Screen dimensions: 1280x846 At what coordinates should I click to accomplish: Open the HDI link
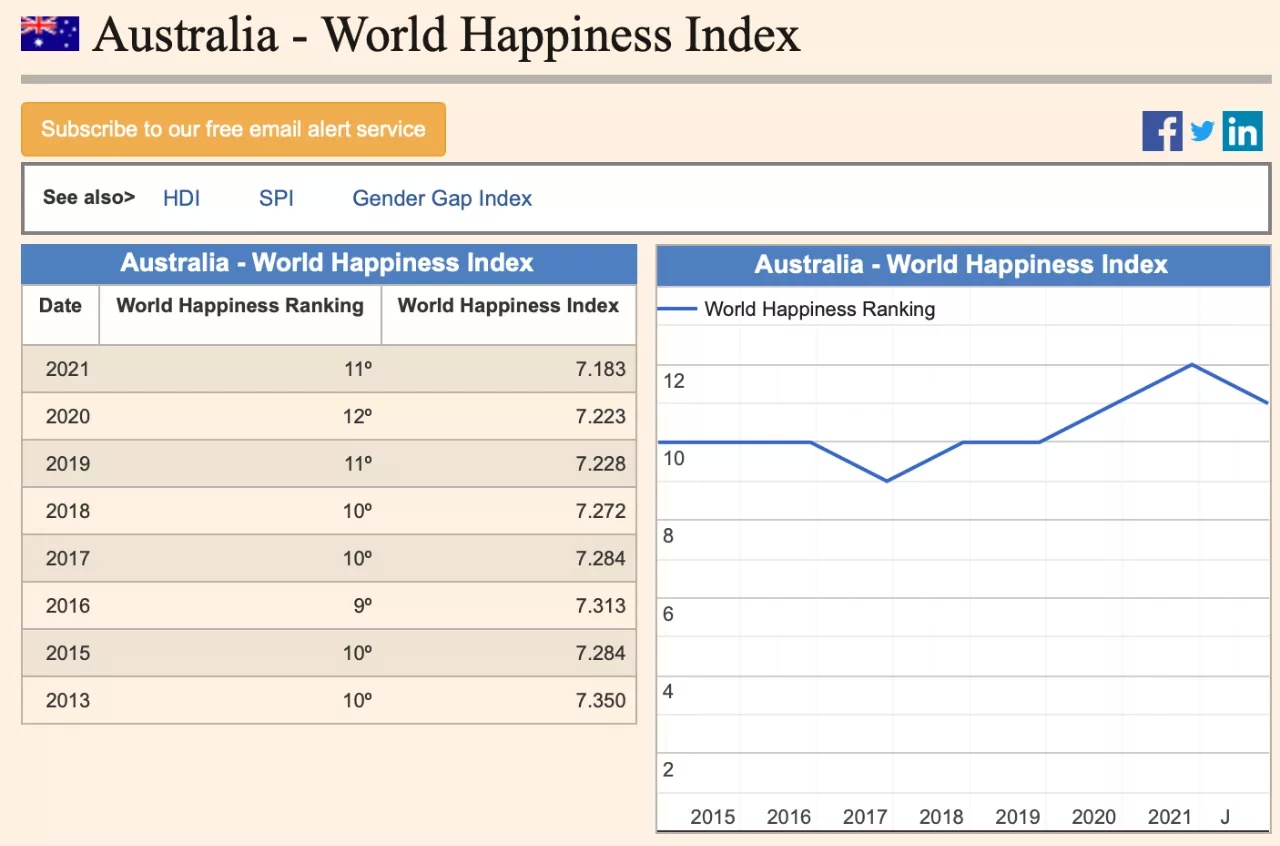coord(181,198)
